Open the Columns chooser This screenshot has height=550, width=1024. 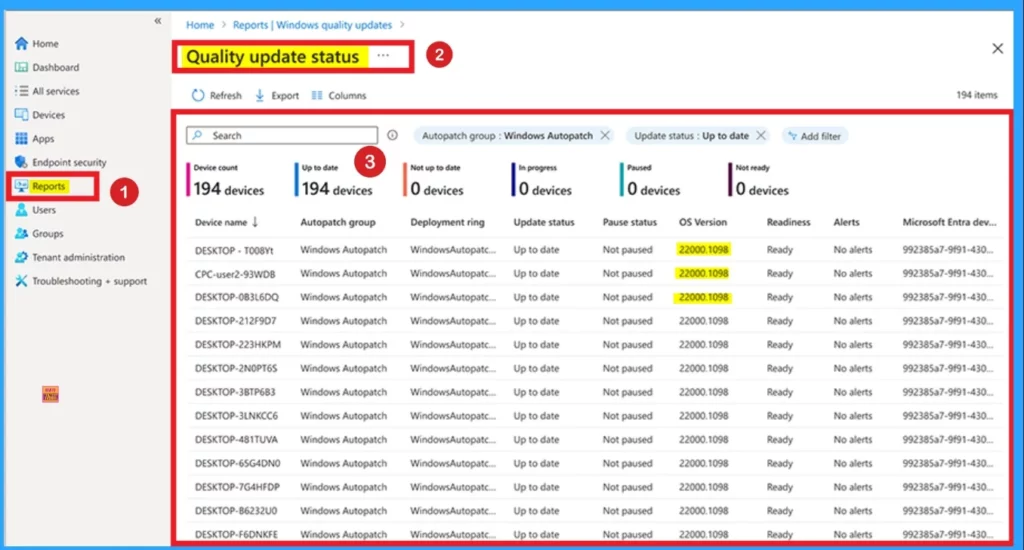pos(338,95)
